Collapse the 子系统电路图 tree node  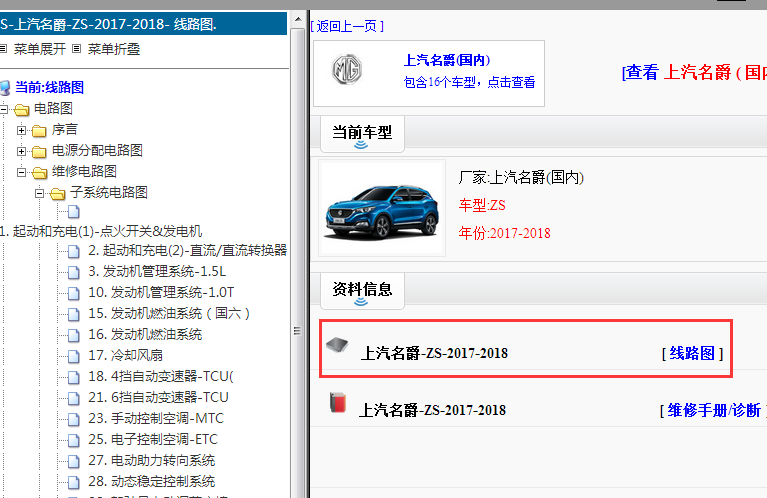pos(40,193)
